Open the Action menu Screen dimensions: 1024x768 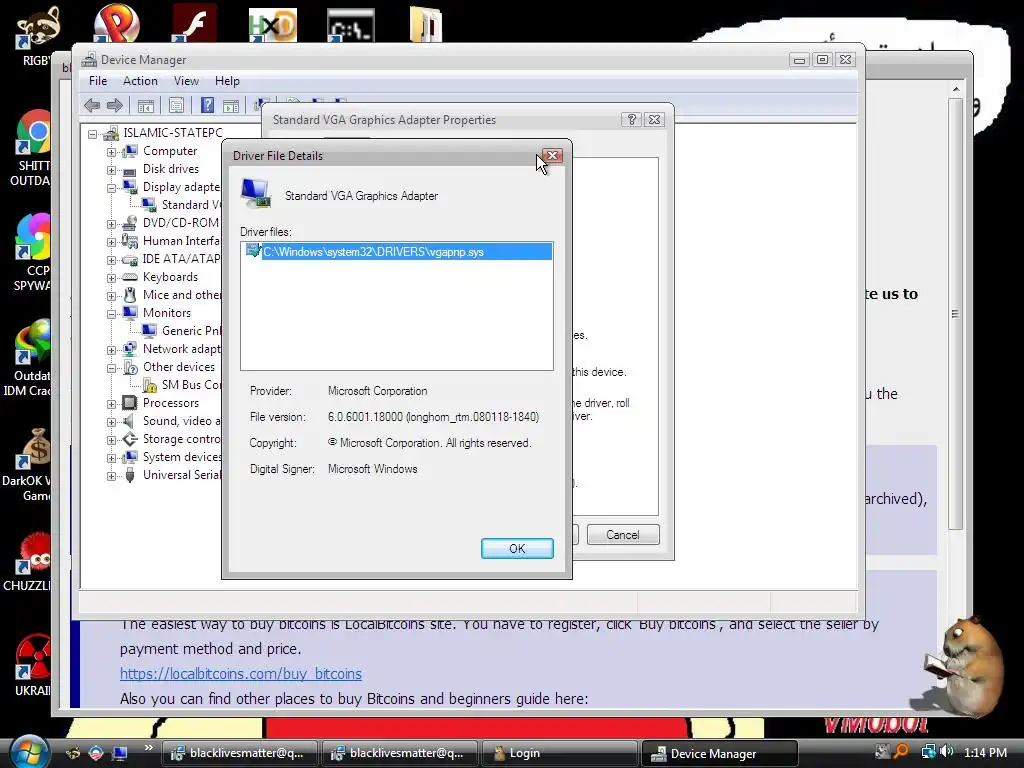[x=140, y=81]
